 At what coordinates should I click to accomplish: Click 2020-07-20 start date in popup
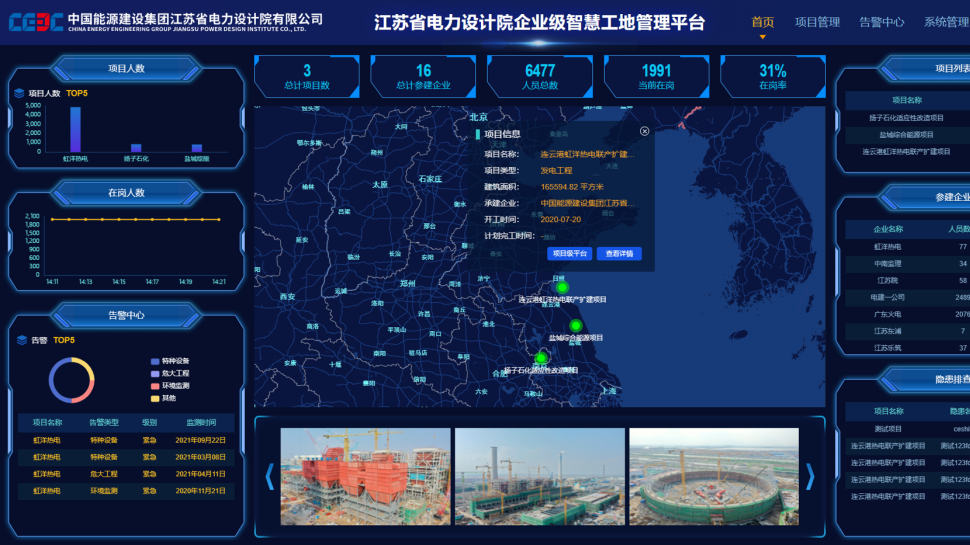(x=560, y=219)
